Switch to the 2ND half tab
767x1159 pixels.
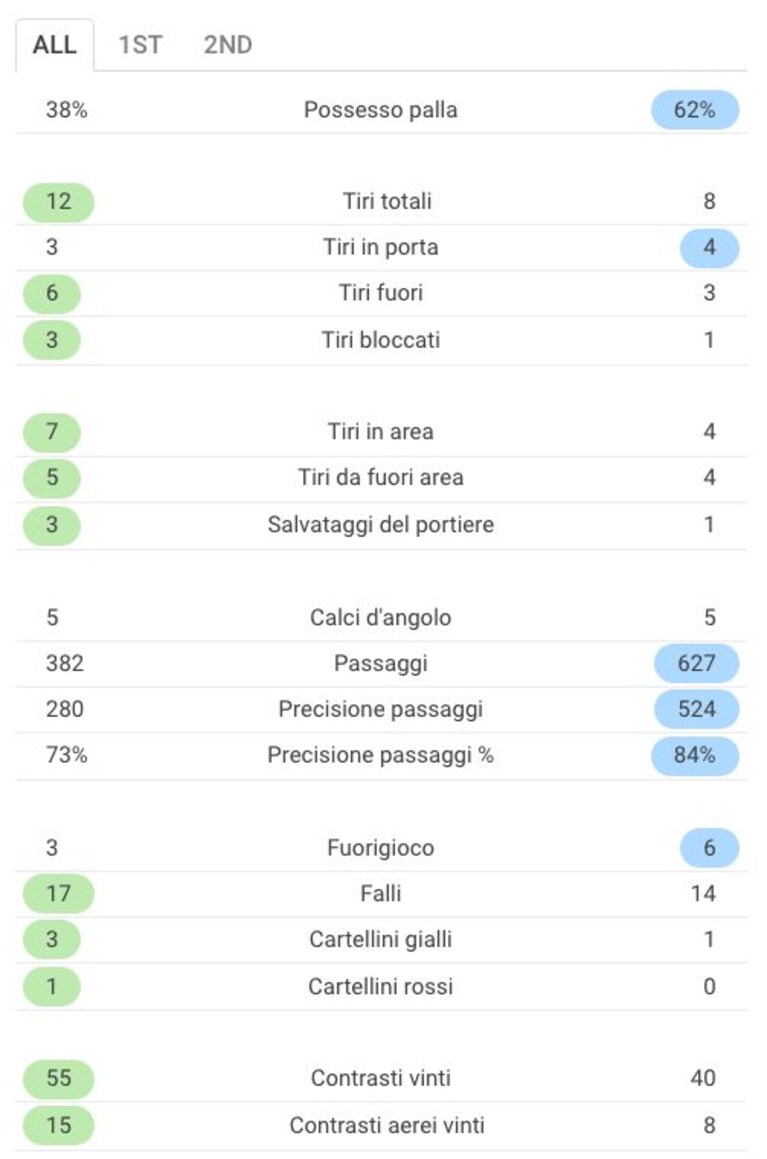(228, 45)
